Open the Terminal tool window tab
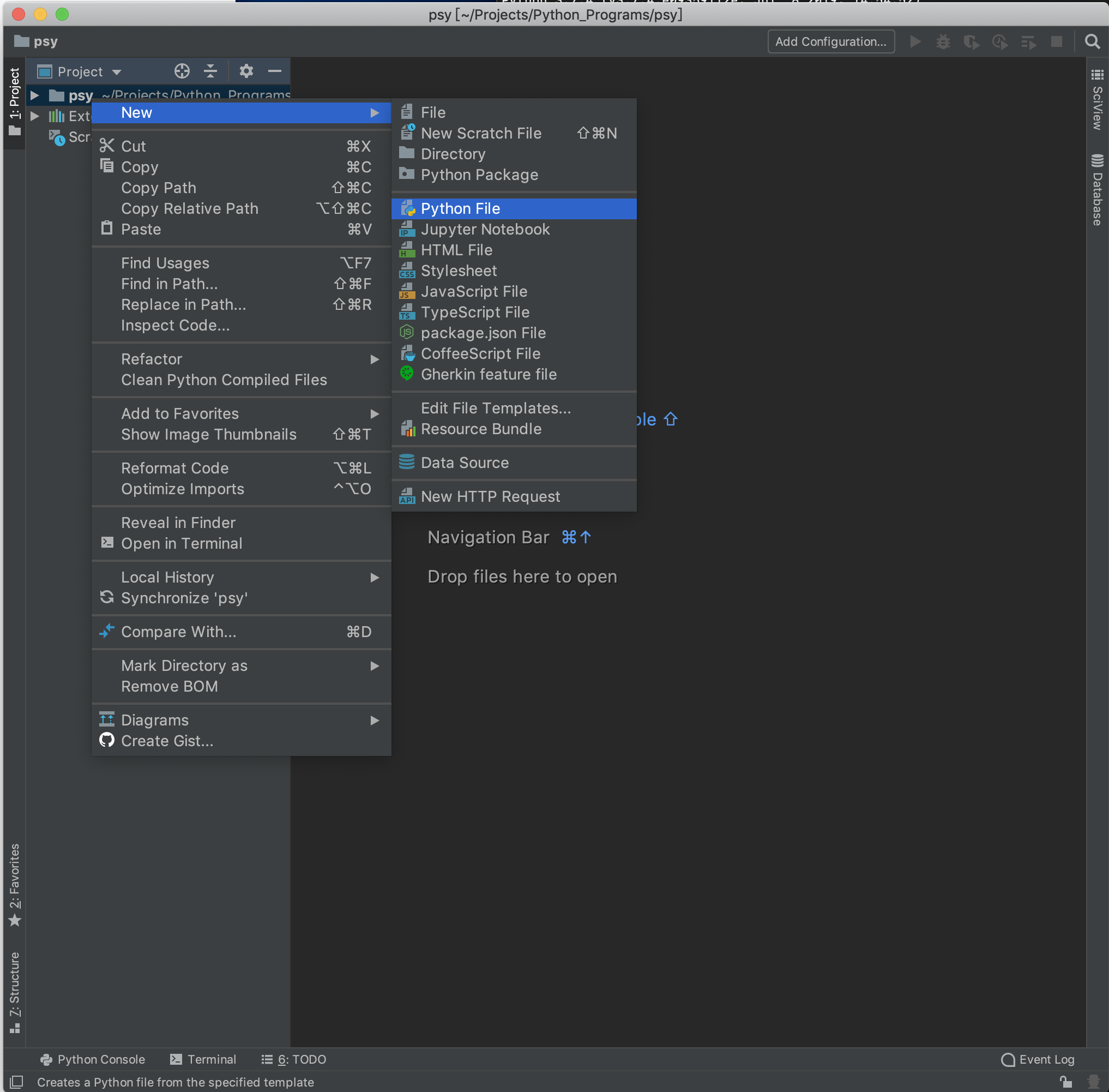Viewport: 1109px width, 1092px height. point(203,1059)
